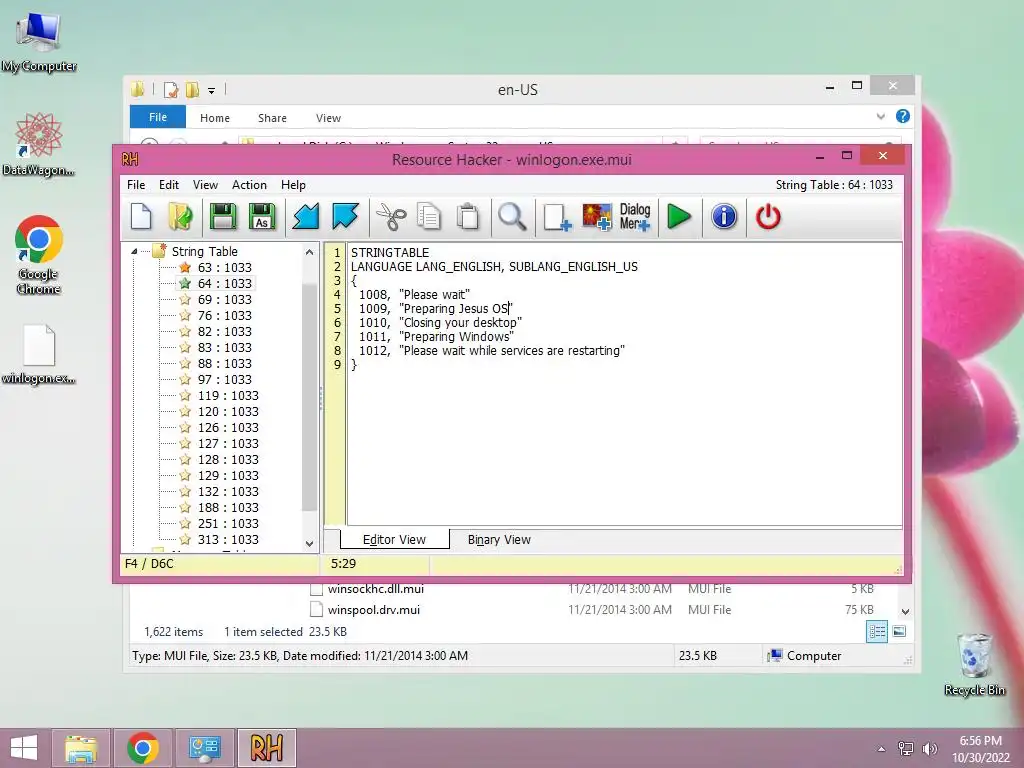
Task: Click the Control Panel taskbar icon
Action: click(x=204, y=748)
